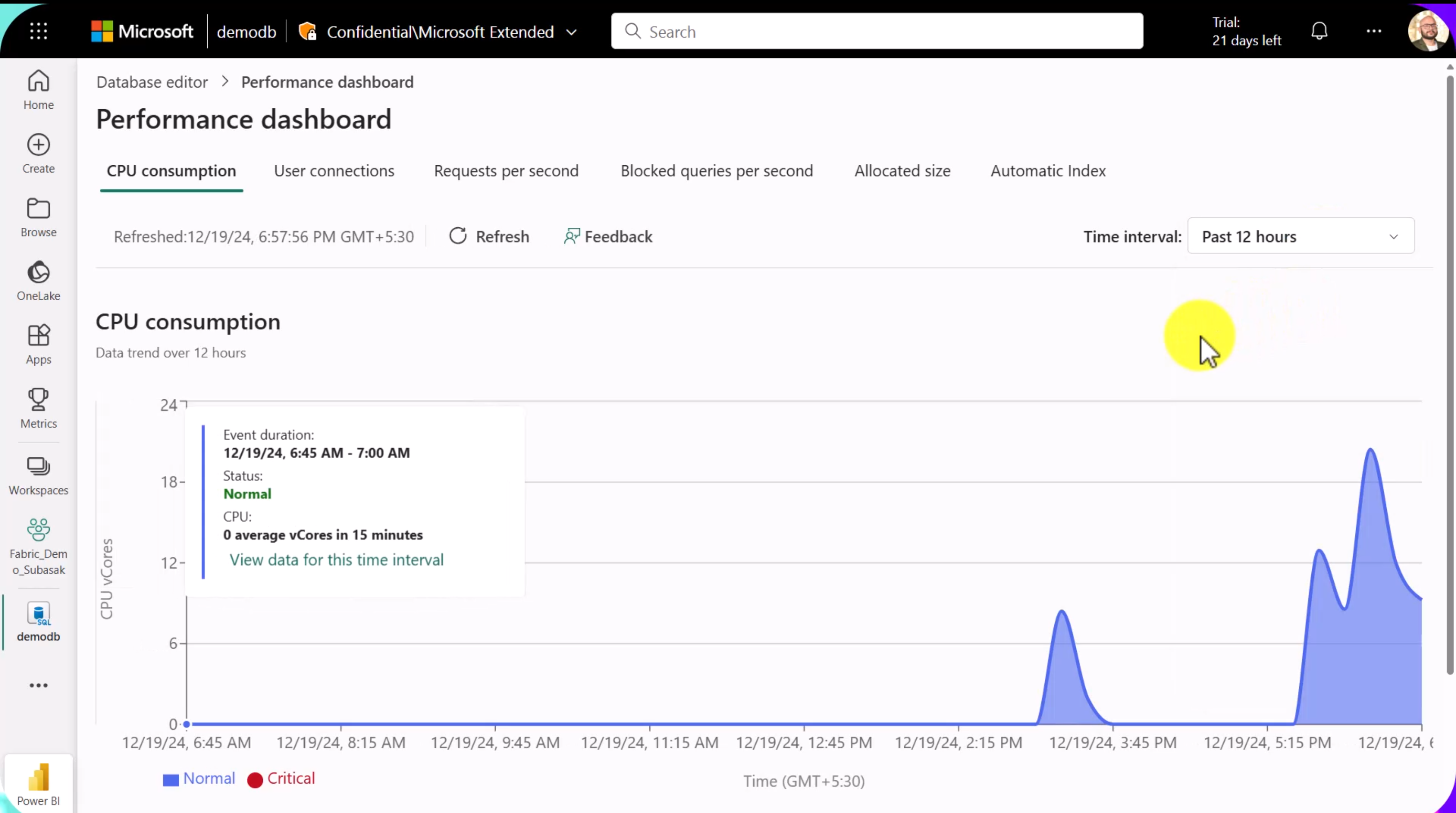
Task: Click the Feedback button
Action: click(608, 236)
